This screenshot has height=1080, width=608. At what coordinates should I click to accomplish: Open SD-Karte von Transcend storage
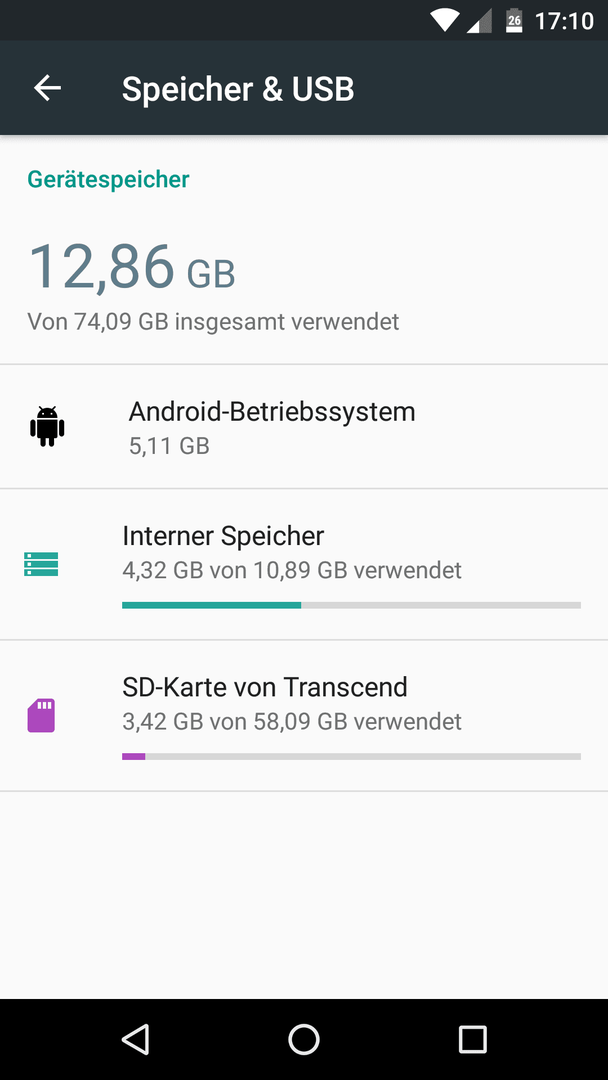tap(304, 716)
